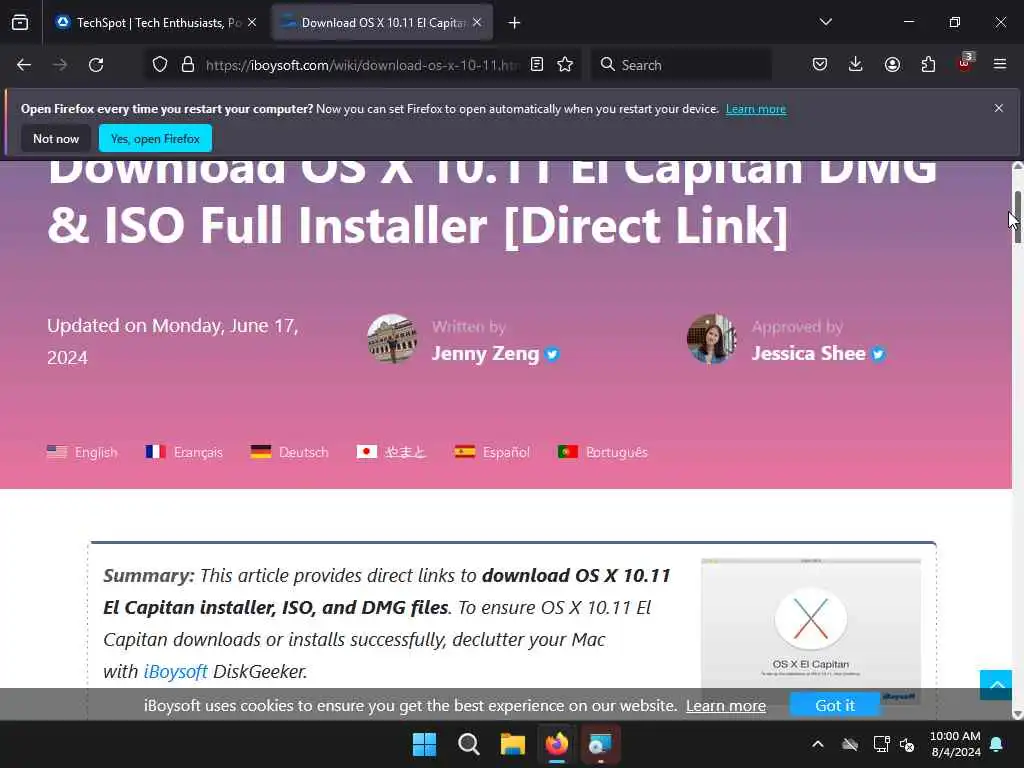
Task: Click the back-to-top arrow button
Action: click(996, 685)
